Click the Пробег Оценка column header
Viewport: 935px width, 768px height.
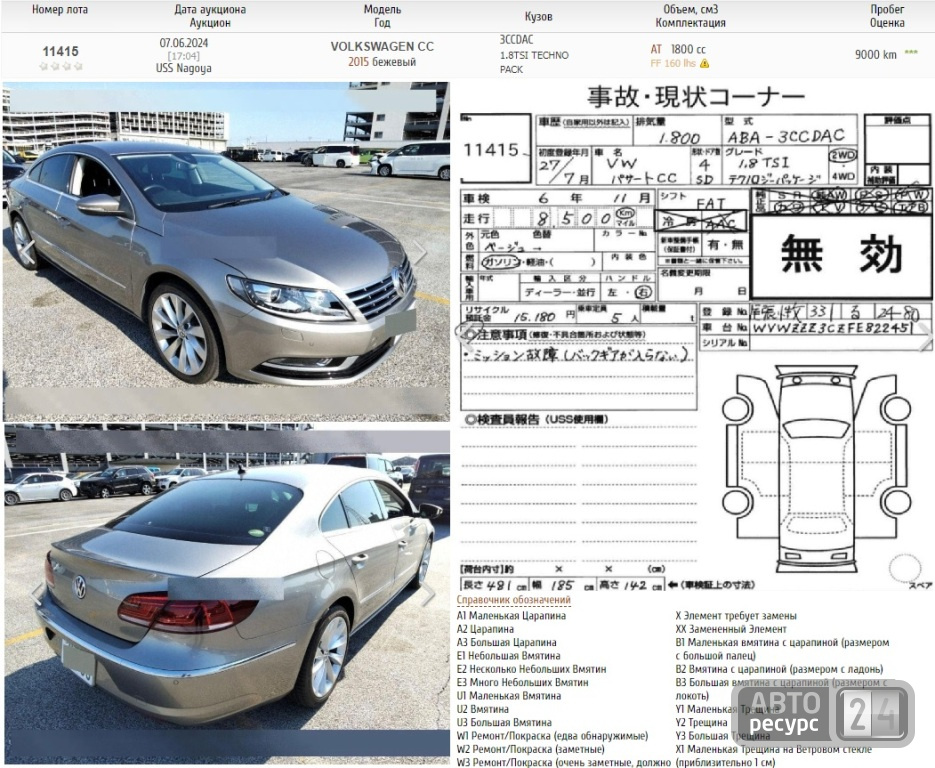pos(887,16)
